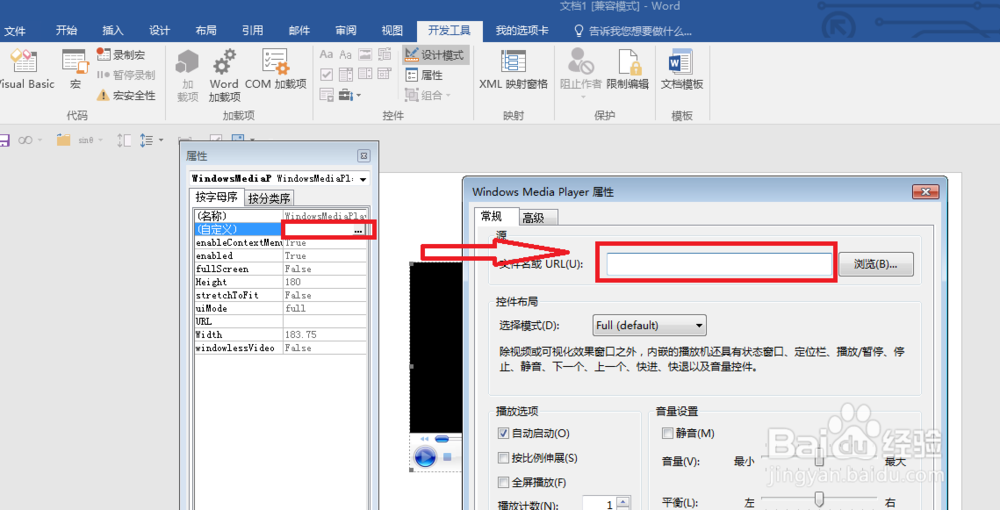Screen dimensions: 1000x510
Task: Insert a rich text content control
Action: coord(327,55)
